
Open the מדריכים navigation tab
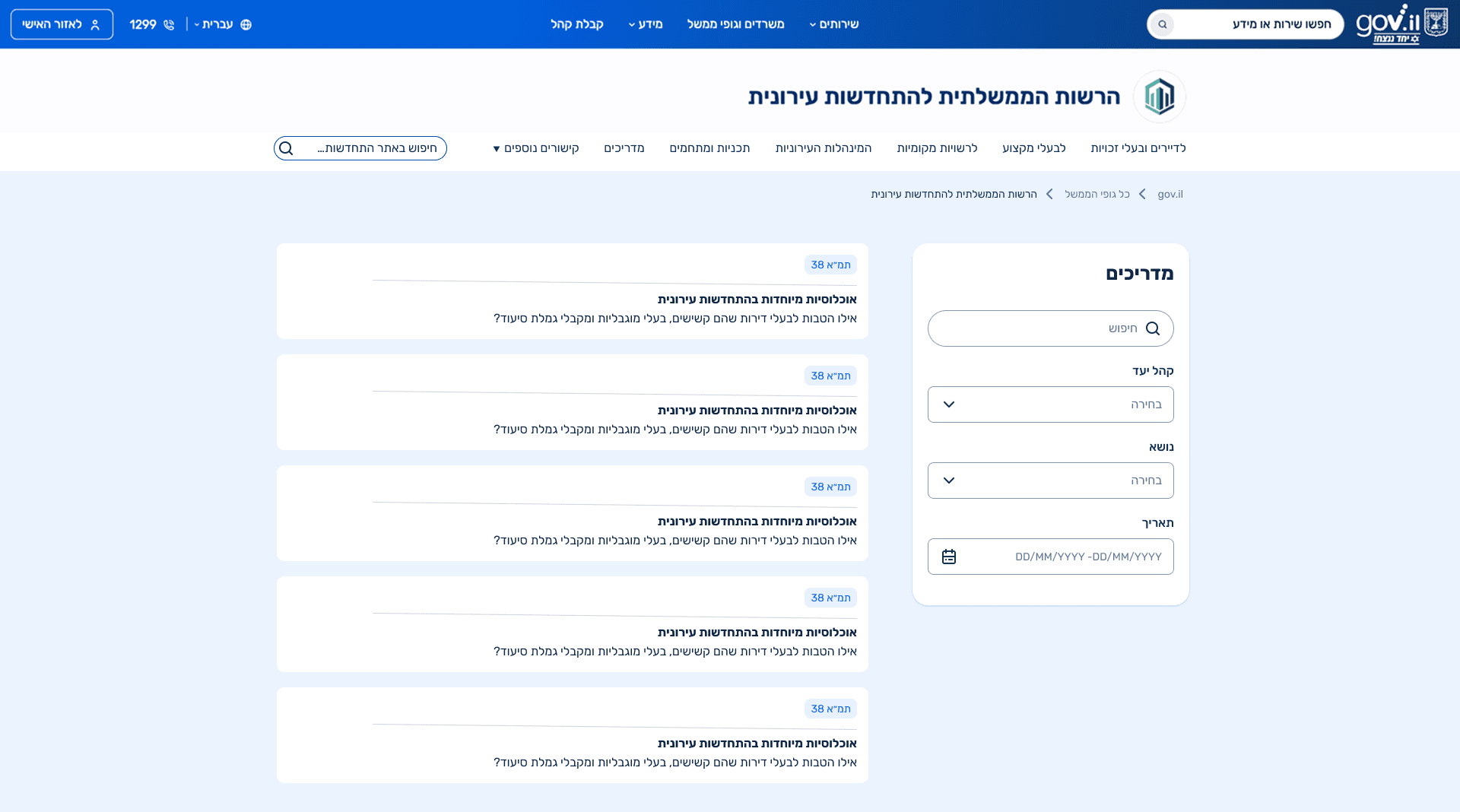624,148
